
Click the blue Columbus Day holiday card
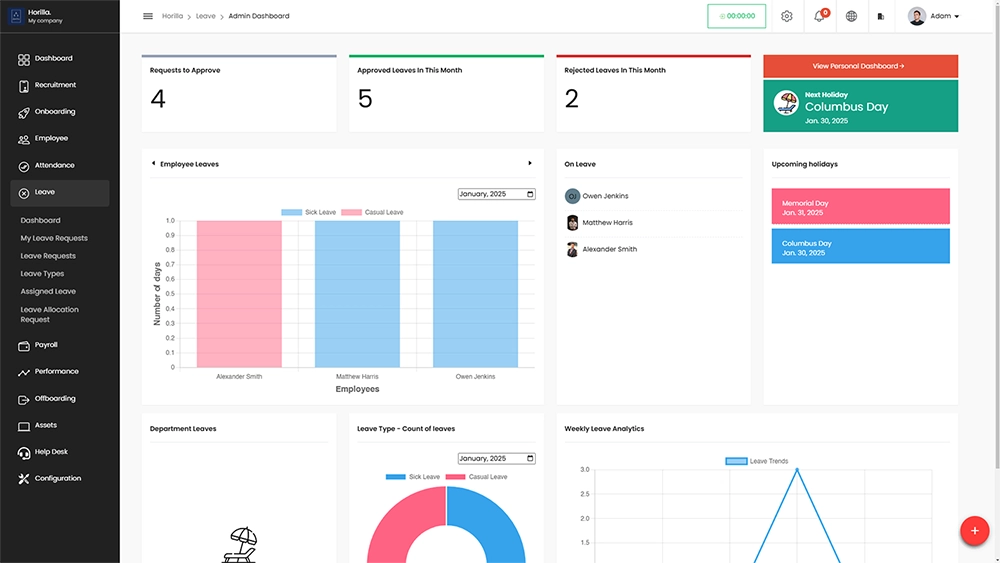click(860, 247)
